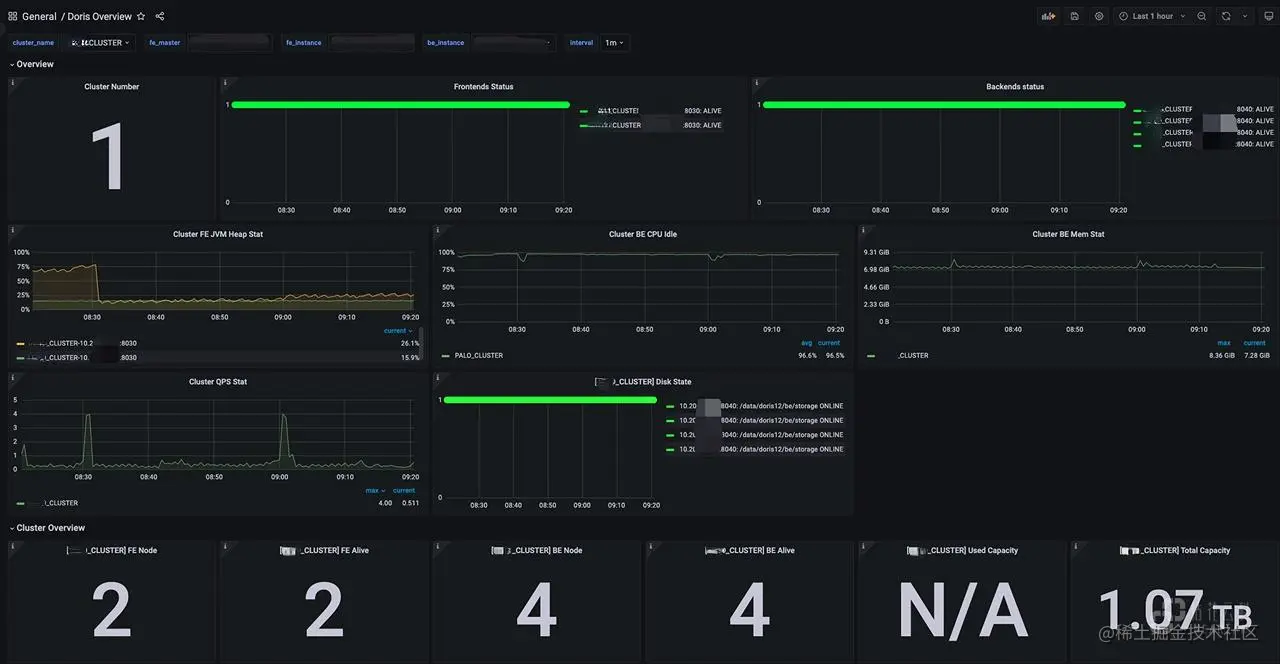1280x664 pixels.
Task: Go to General folder breadcrumb
Action: click(39, 16)
